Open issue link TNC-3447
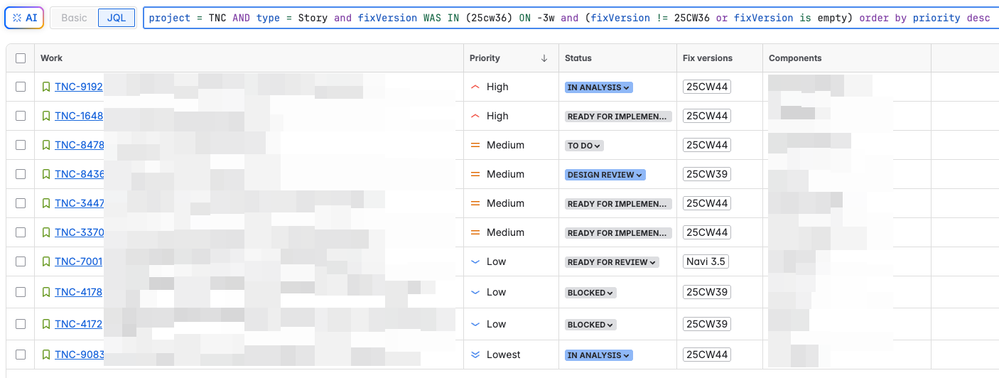The height and width of the screenshot is (378, 999). 80,203
